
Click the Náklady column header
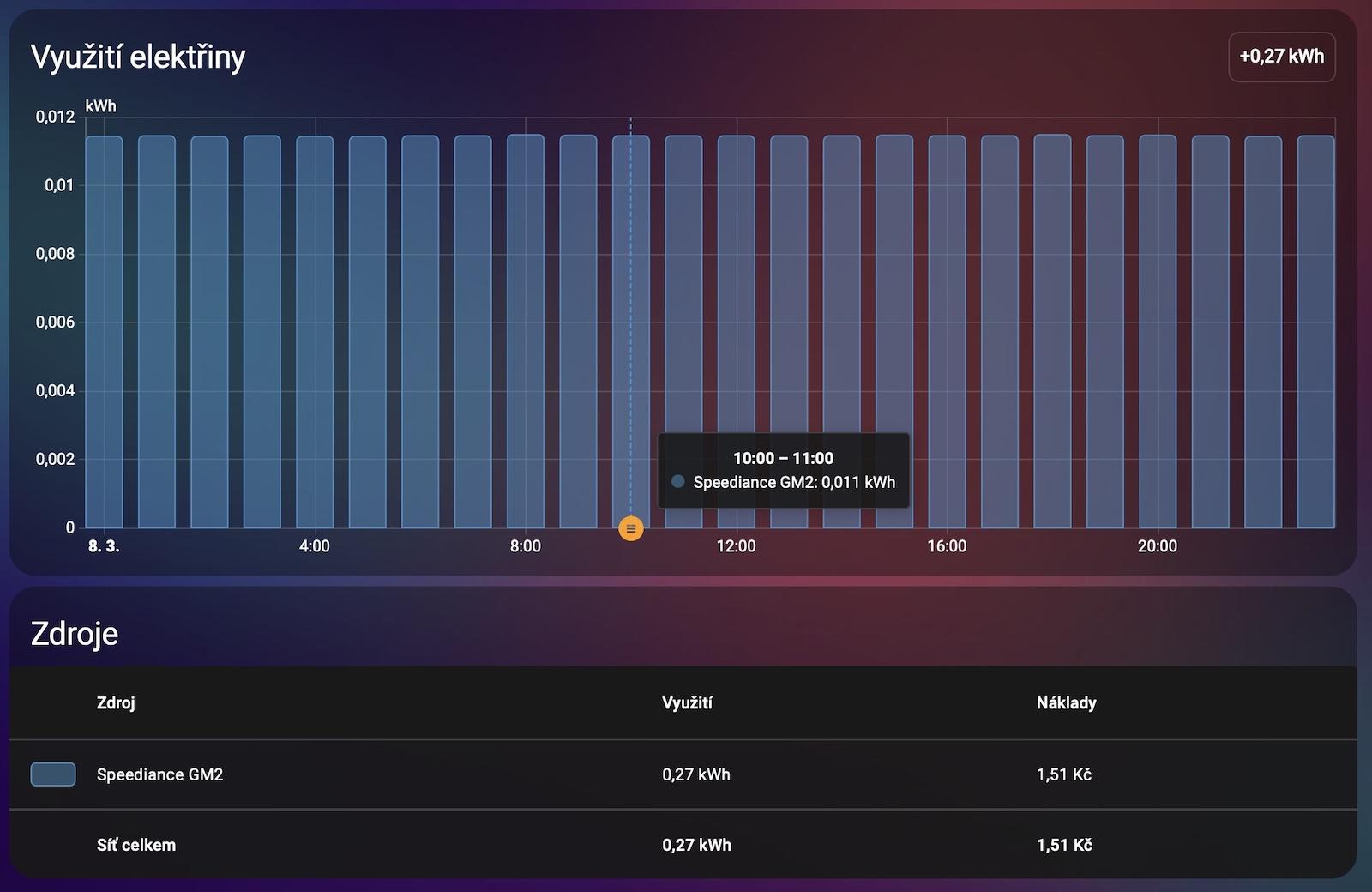[x=1066, y=702]
